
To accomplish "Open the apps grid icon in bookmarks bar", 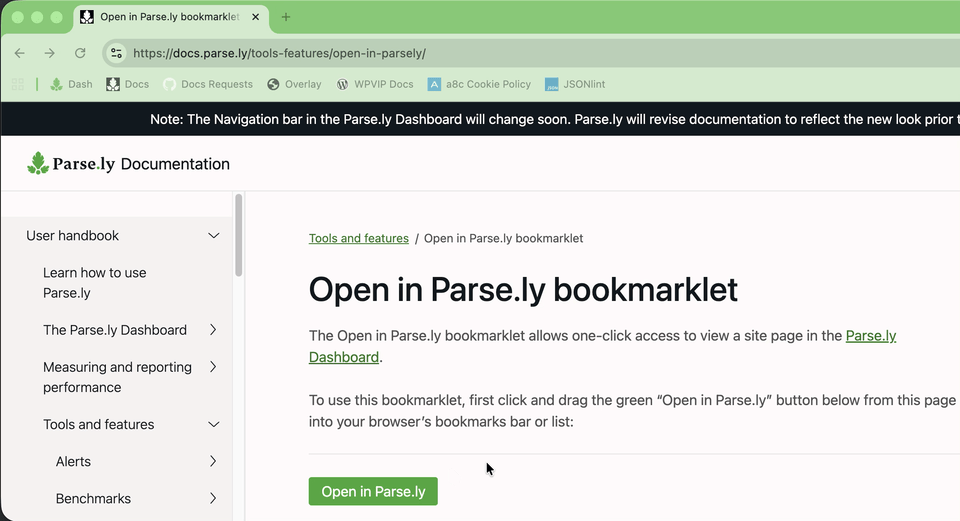I will pos(17,85).
